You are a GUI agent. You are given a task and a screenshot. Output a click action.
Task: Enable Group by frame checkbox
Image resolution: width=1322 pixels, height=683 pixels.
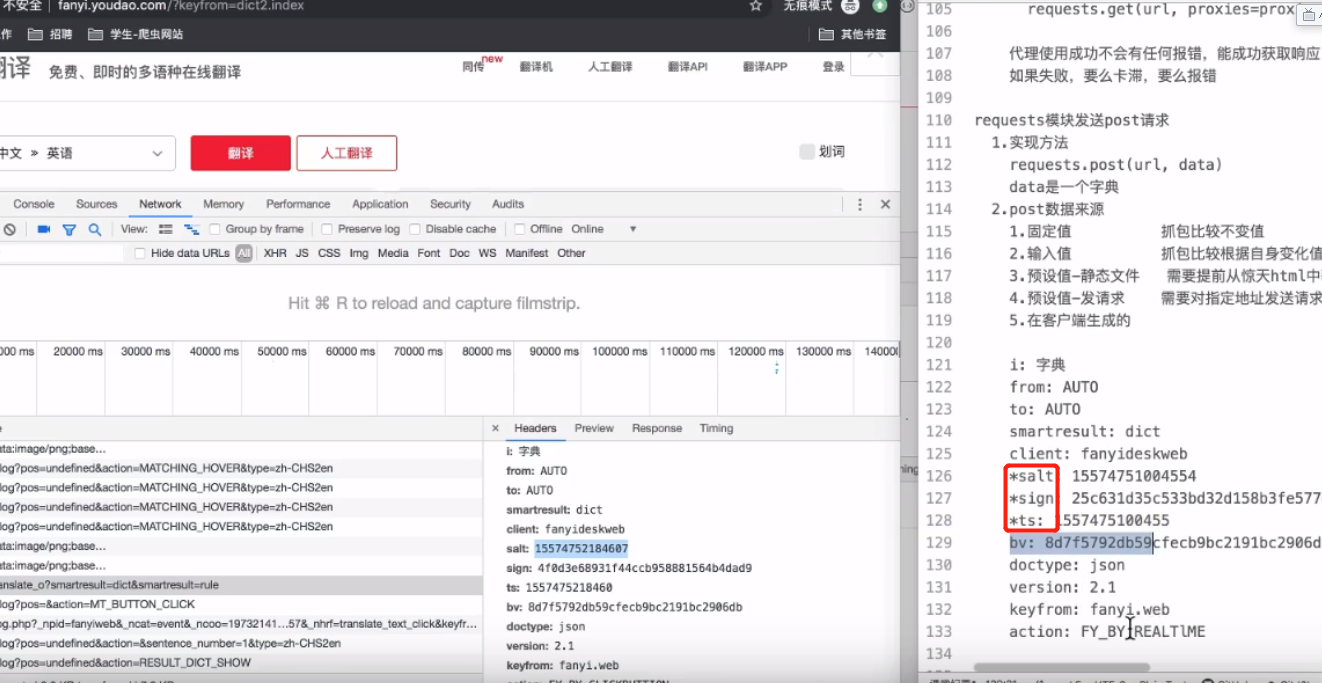click(215, 229)
